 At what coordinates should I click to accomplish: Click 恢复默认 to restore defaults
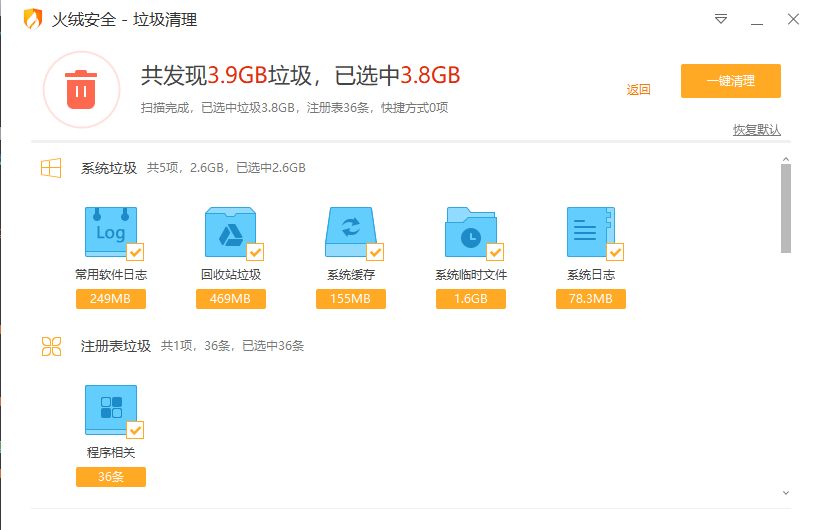coord(756,130)
